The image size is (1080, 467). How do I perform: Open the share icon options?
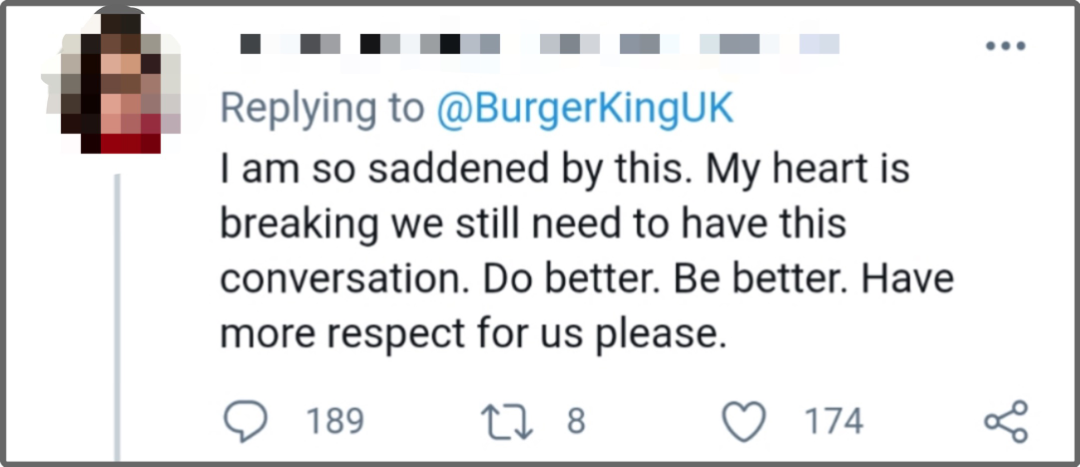[x=1005, y=420]
